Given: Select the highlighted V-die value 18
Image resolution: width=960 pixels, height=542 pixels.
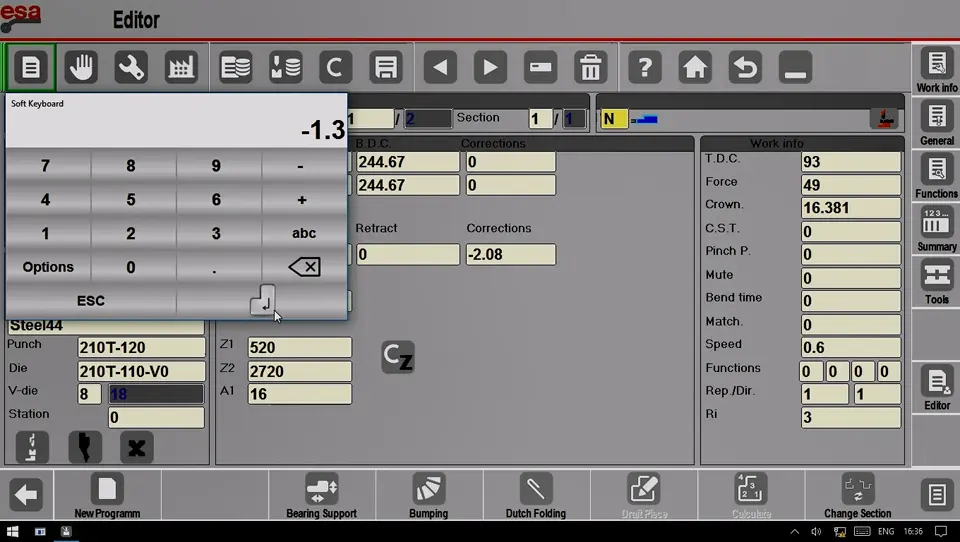Looking at the screenshot, I should click(156, 394).
